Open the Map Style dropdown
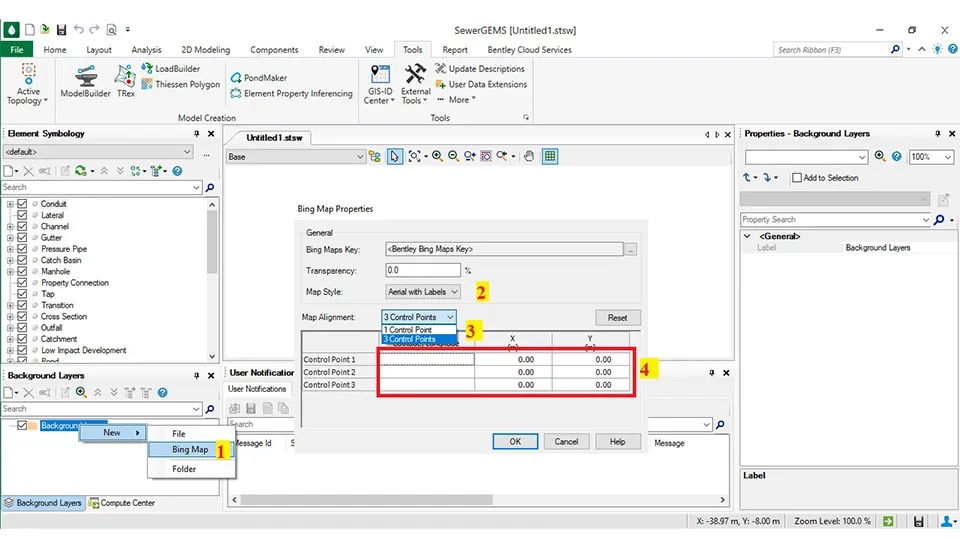960x548 pixels. (423, 292)
